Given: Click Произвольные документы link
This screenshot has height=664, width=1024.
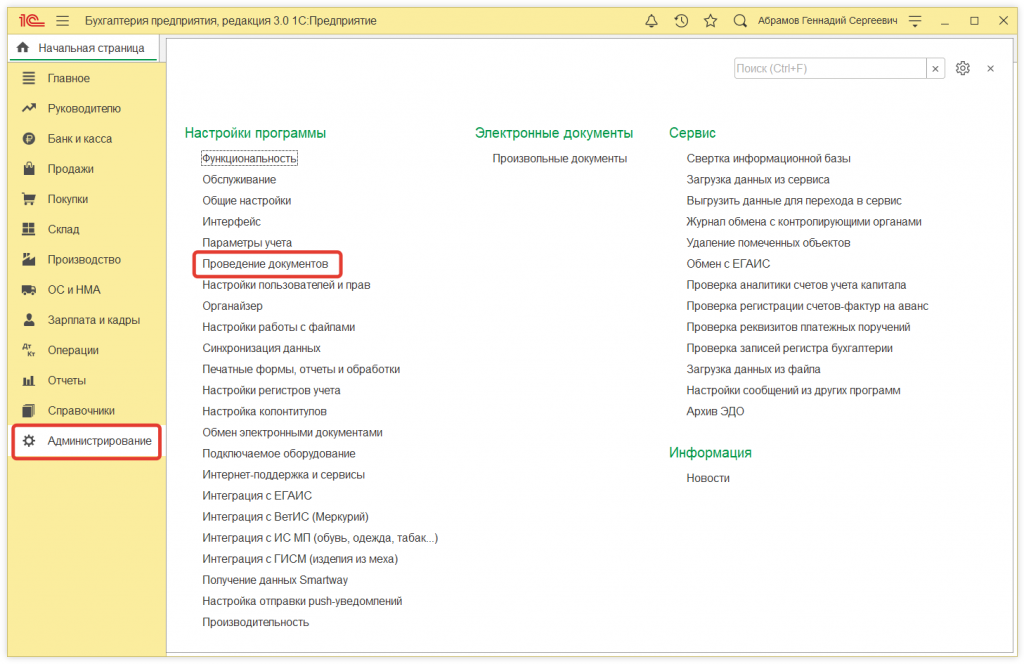Looking at the screenshot, I should coord(559,158).
